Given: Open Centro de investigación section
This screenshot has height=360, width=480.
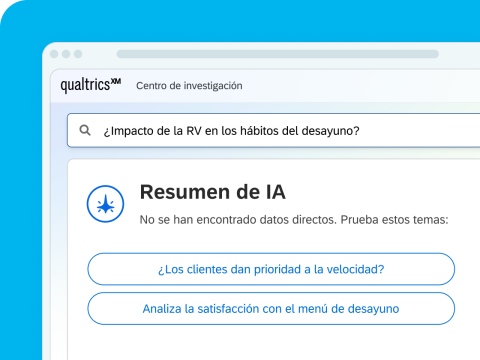Looking at the screenshot, I should click(x=189, y=86).
